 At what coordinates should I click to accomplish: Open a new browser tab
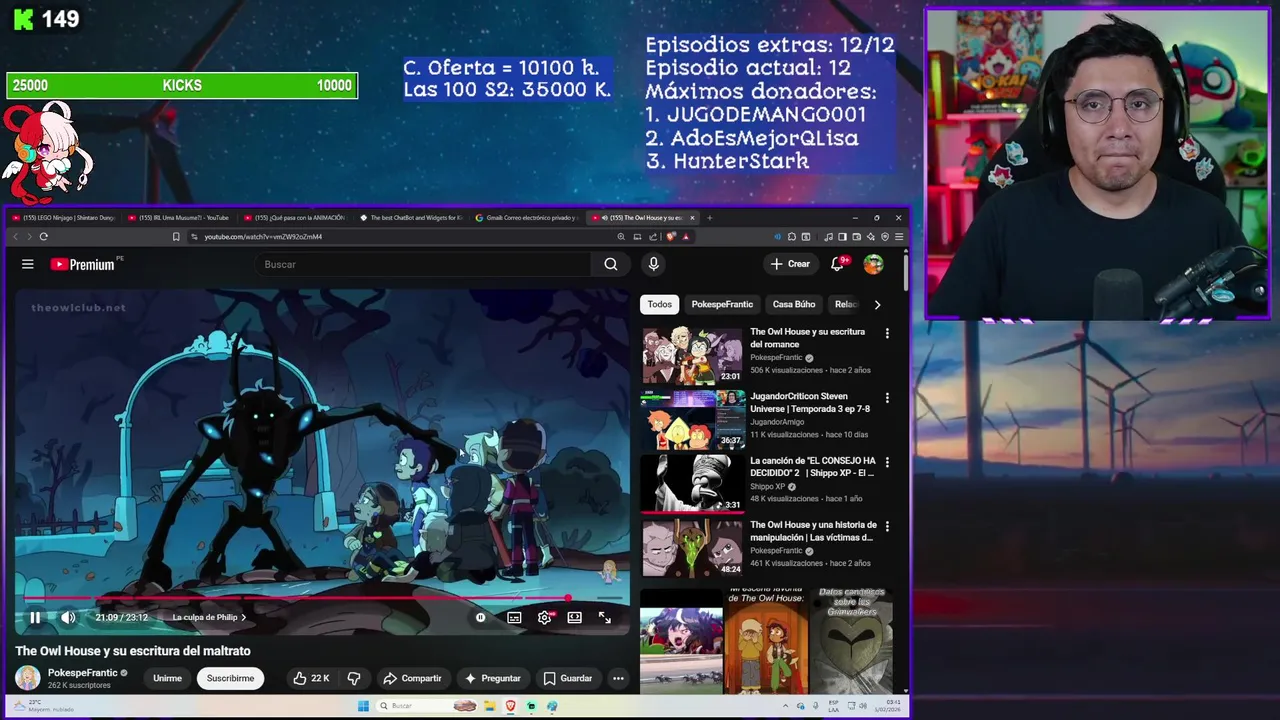coord(709,217)
